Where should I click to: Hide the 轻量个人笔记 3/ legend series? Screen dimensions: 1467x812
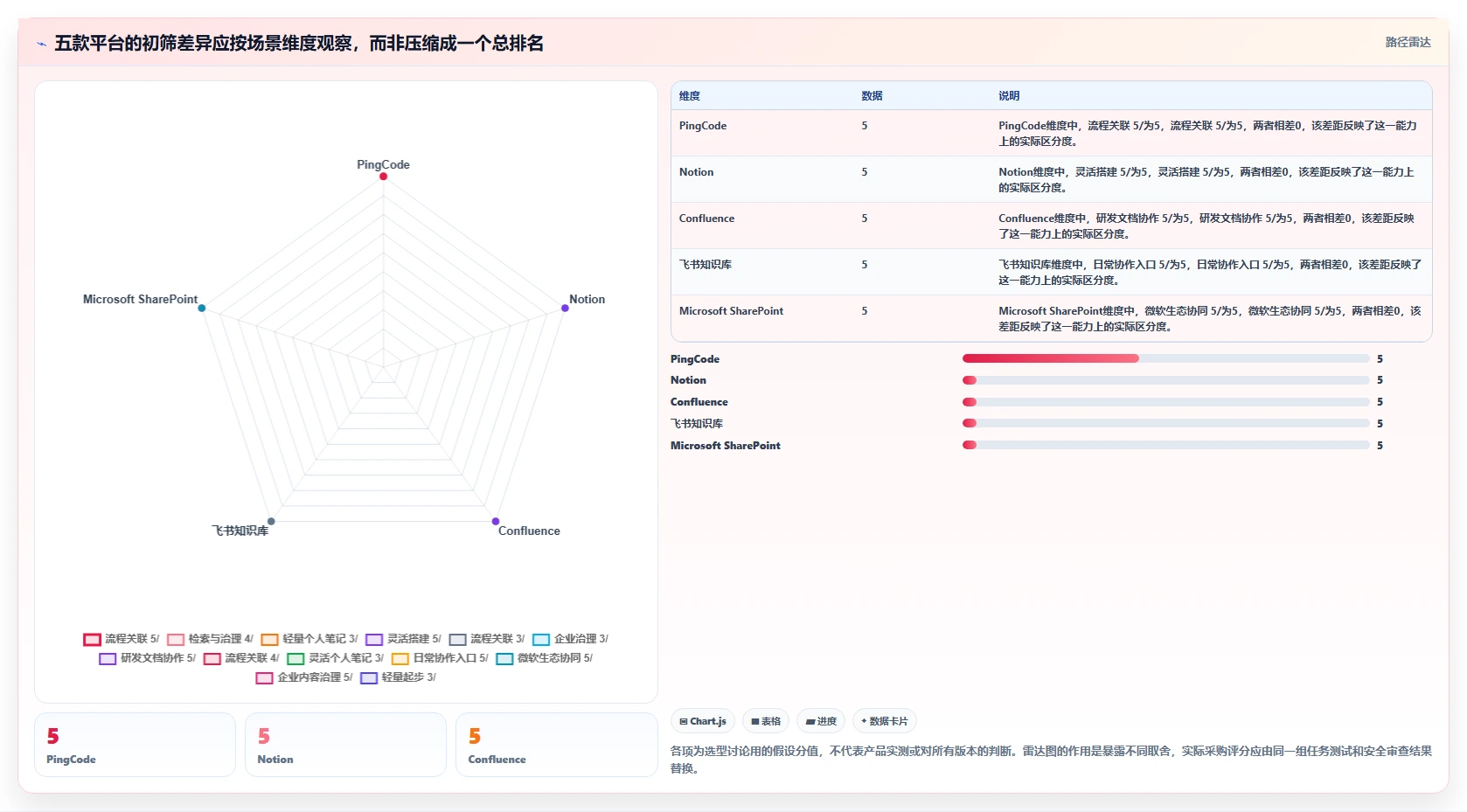coord(309,639)
